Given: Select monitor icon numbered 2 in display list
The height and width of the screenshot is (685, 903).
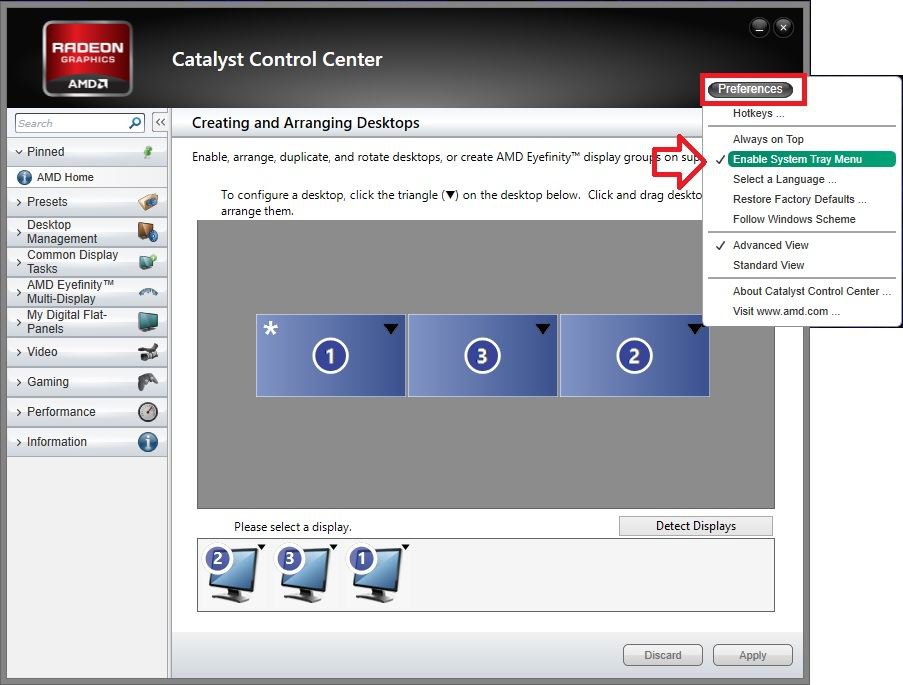Looking at the screenshot, I should click(x=232, y=574).
